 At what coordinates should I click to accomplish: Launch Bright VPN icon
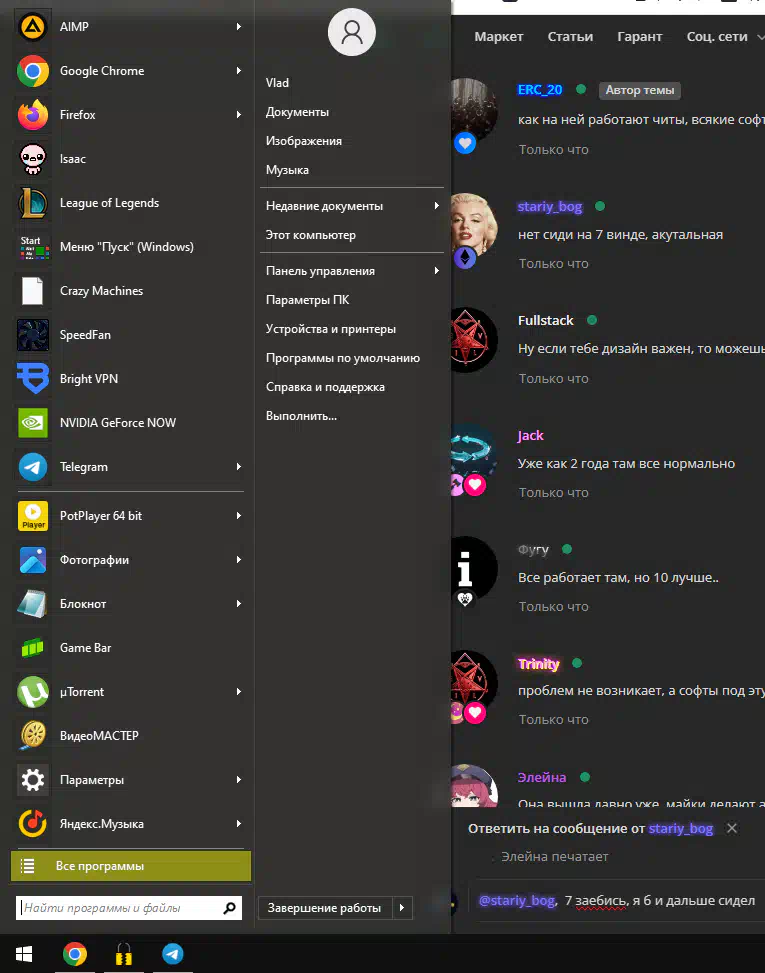point(32,379)
